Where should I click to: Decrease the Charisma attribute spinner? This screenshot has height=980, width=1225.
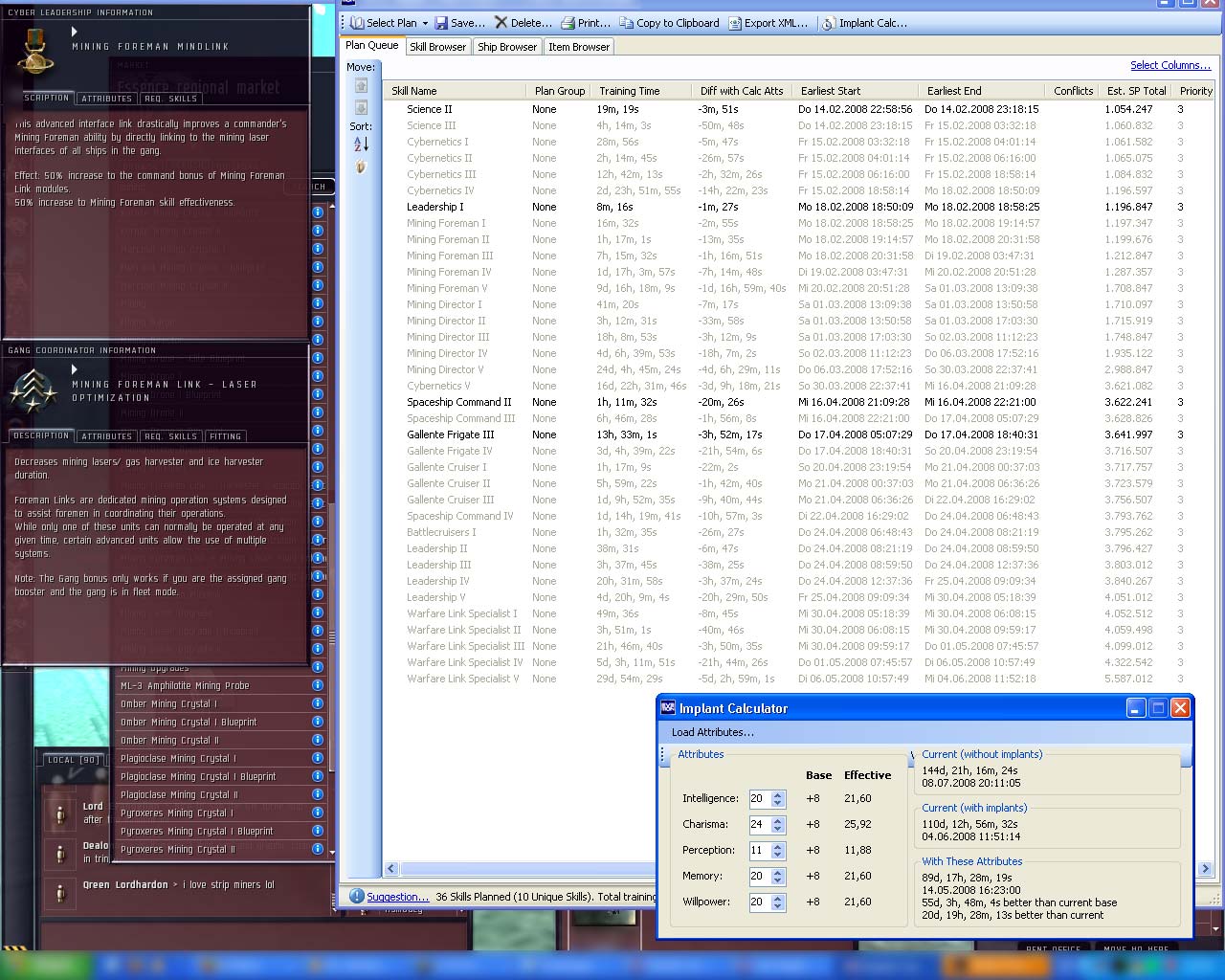click(x=778, y=829)
